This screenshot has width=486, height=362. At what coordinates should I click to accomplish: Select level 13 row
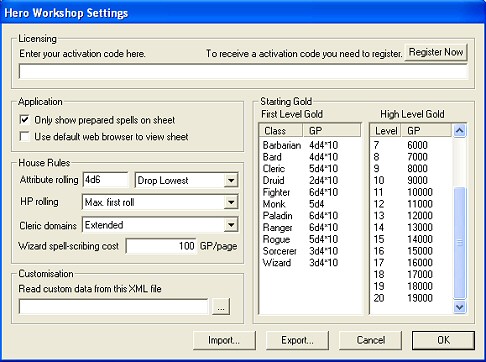pos(412,216)
